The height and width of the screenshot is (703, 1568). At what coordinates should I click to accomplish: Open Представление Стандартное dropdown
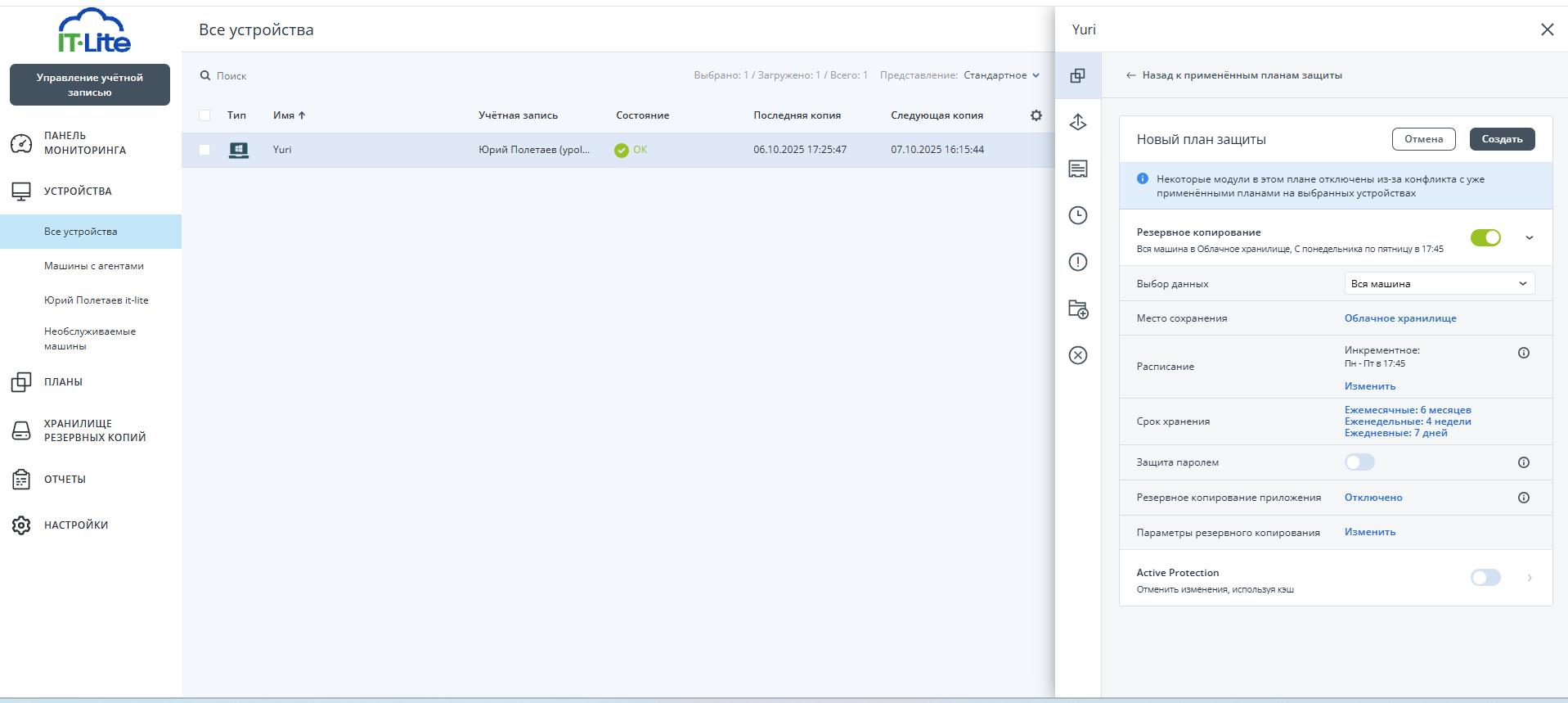coord(1000,75)
